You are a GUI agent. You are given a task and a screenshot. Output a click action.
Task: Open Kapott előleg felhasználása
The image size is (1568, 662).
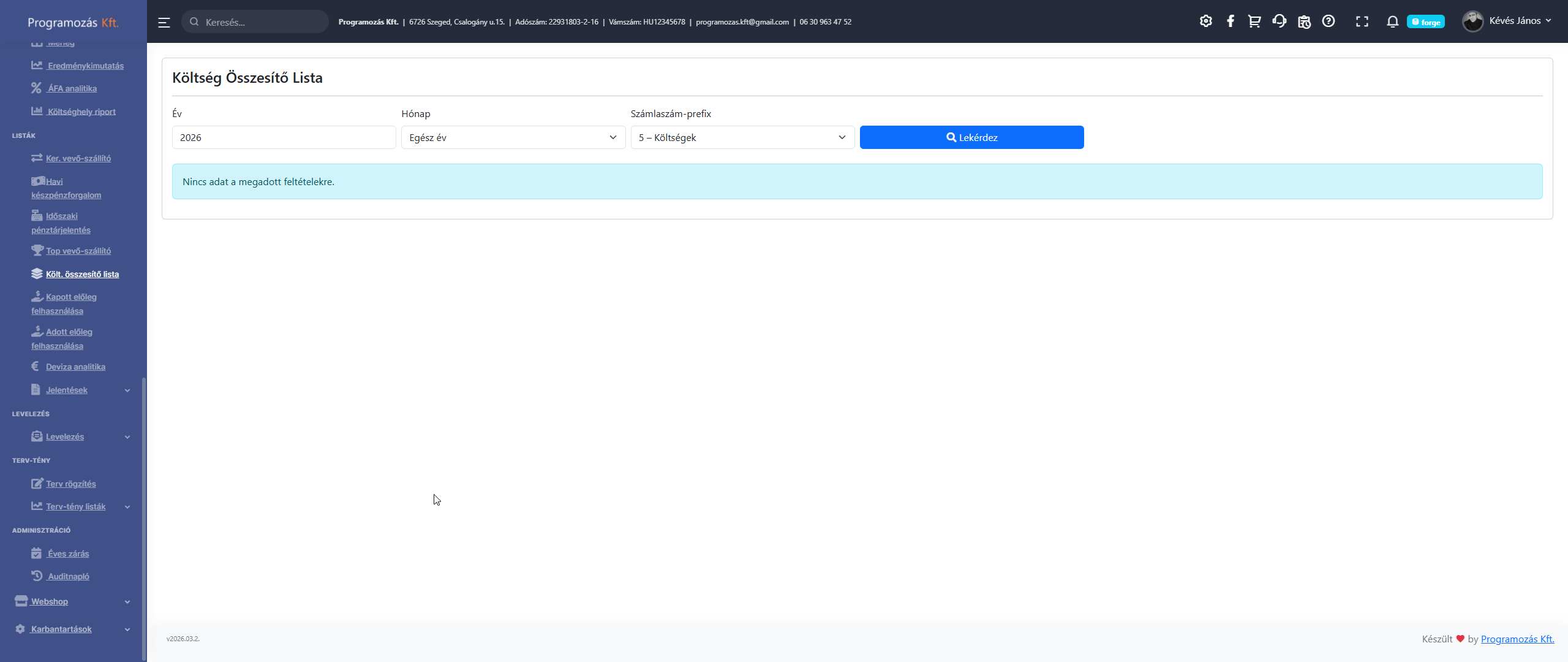(64, 304)
